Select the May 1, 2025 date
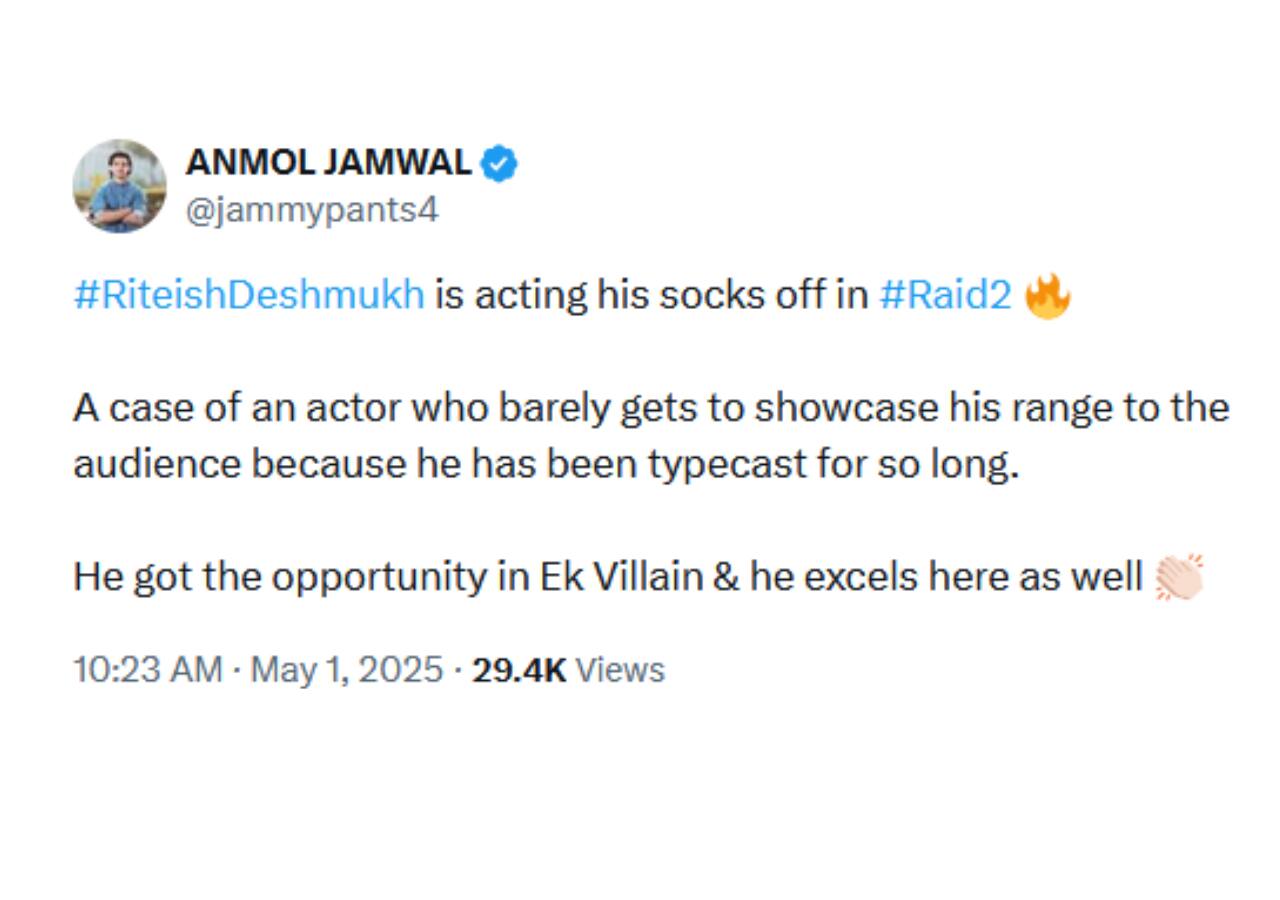Screen dimensions: 1280x900 [346, 669]
